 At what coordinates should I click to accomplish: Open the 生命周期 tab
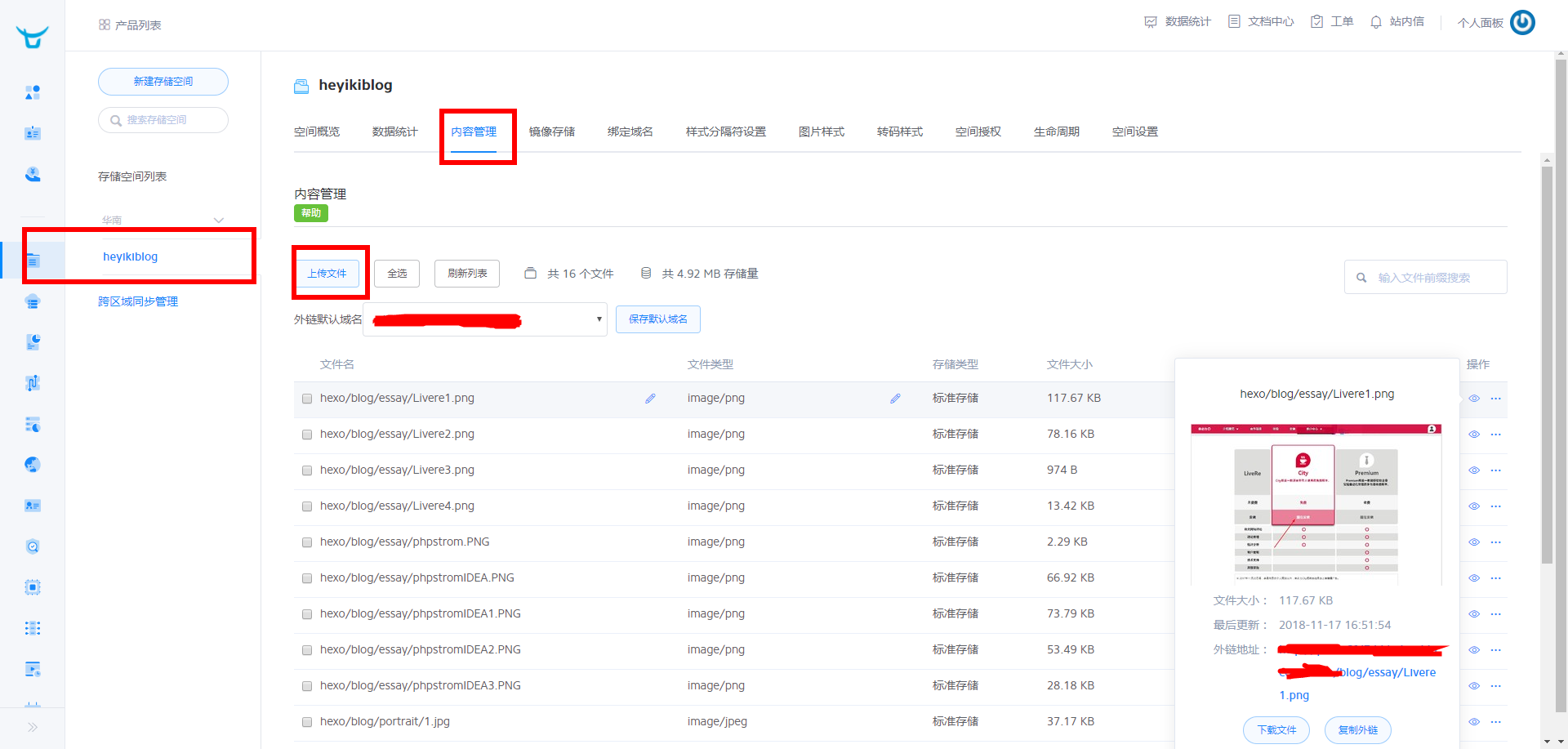click(1056, 132)
